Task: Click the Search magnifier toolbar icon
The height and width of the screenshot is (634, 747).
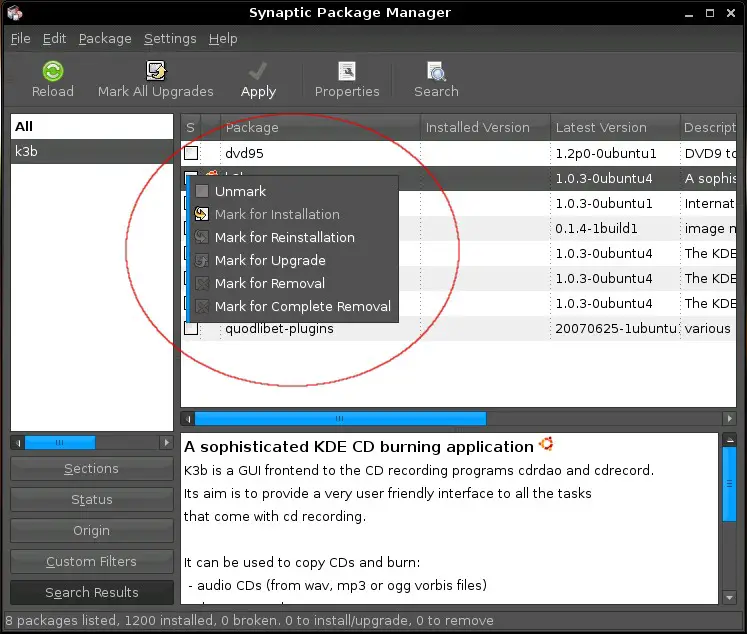Action: [x=436, y=71]
